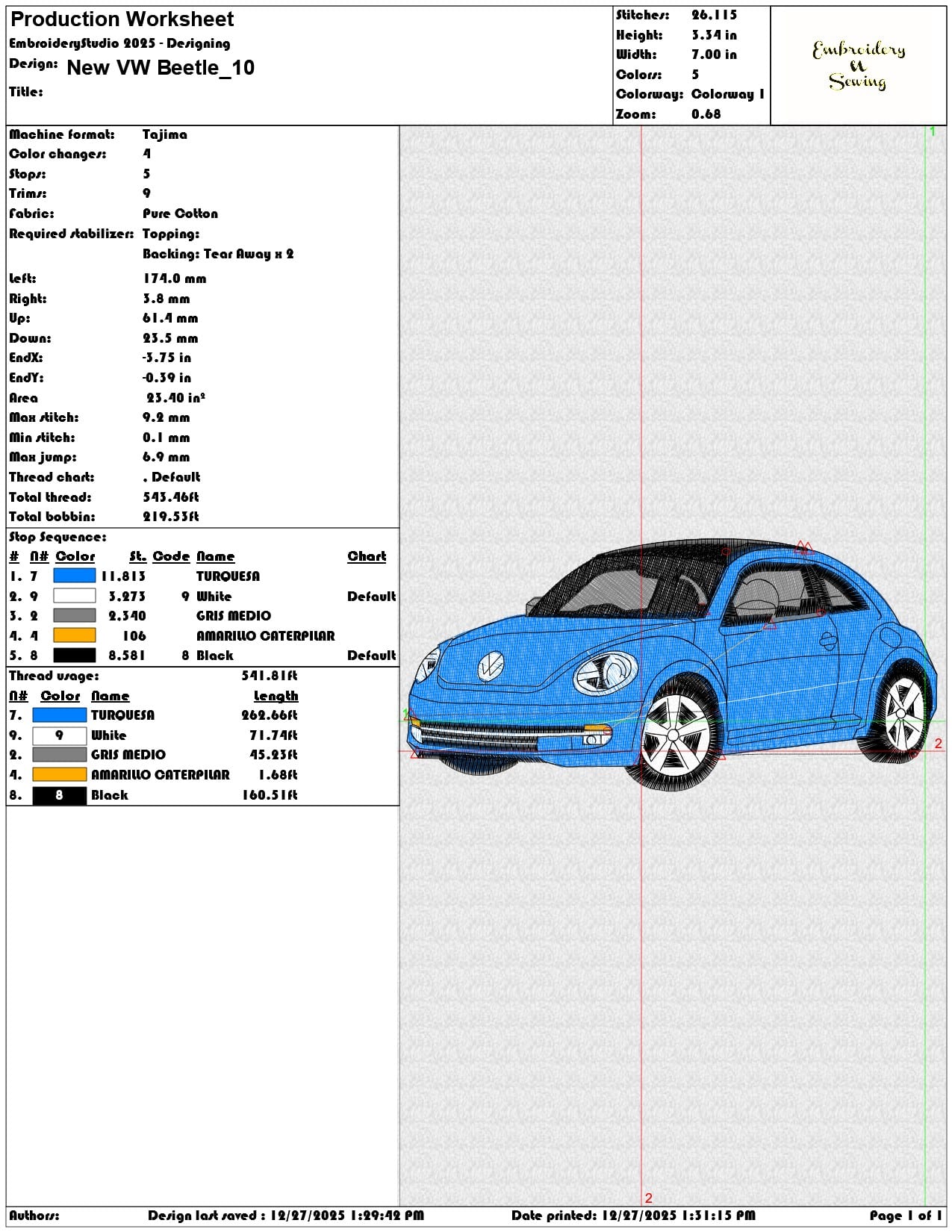Image resolution: width=952 pixels, height=1232 pixels.
Task: Click the Up value 61.4 mm
Action: (x=170, y=318)
